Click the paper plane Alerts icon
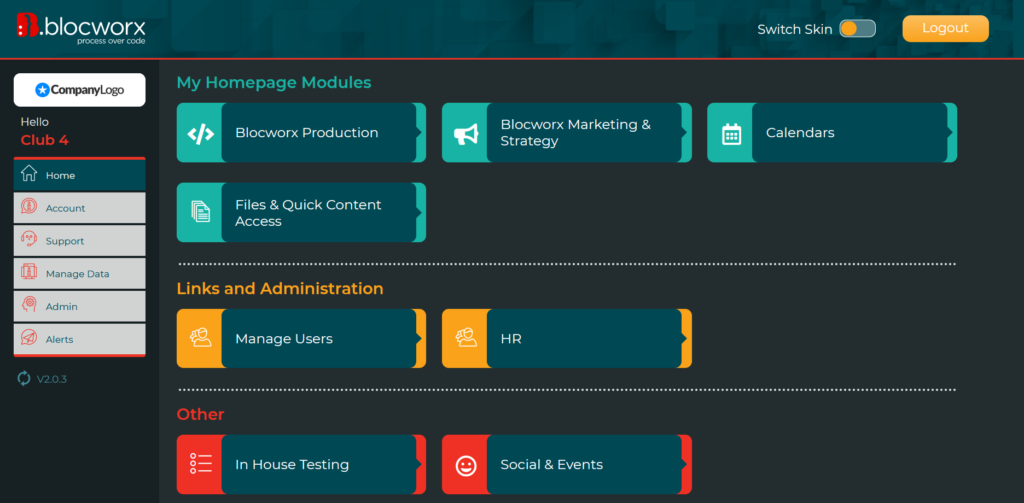This screenshot has width=1024, height=503. point(29,338)
